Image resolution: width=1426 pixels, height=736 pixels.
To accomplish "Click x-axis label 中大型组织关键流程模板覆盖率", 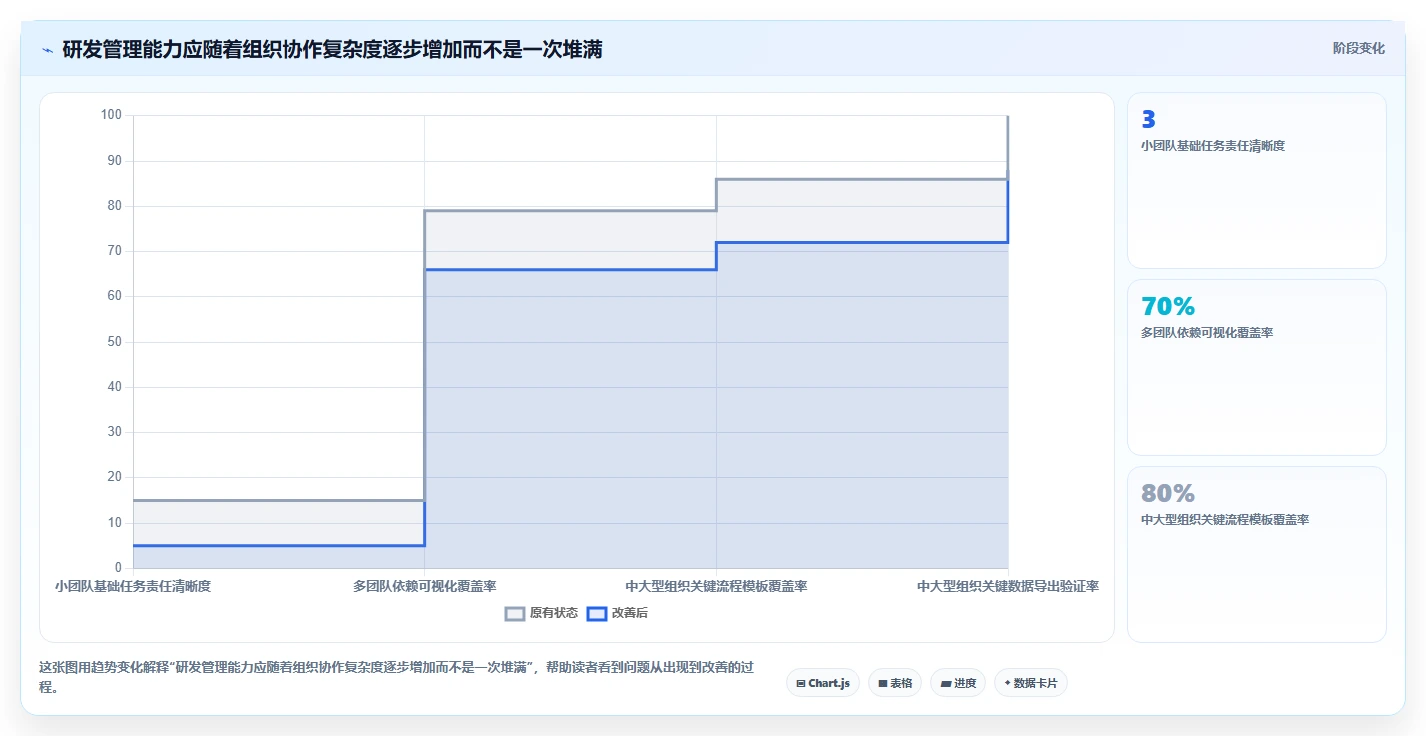I will (716, 586).
